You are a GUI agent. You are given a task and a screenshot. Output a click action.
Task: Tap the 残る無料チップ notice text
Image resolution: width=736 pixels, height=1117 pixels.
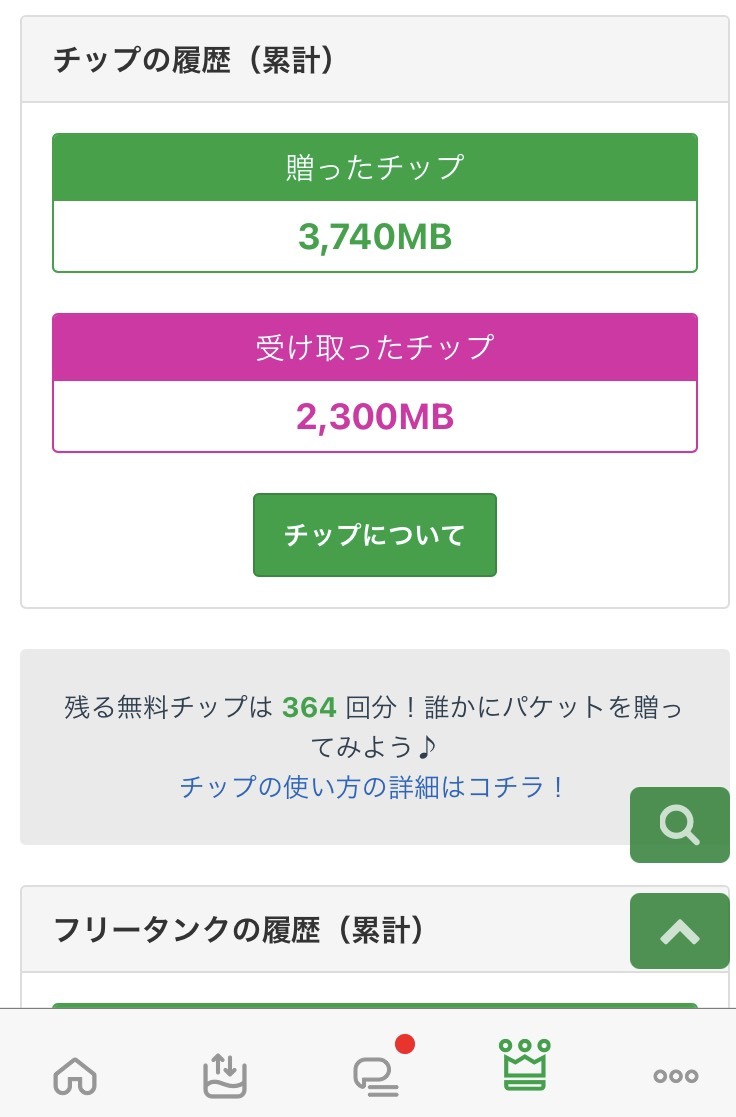[x=168, y=708]
